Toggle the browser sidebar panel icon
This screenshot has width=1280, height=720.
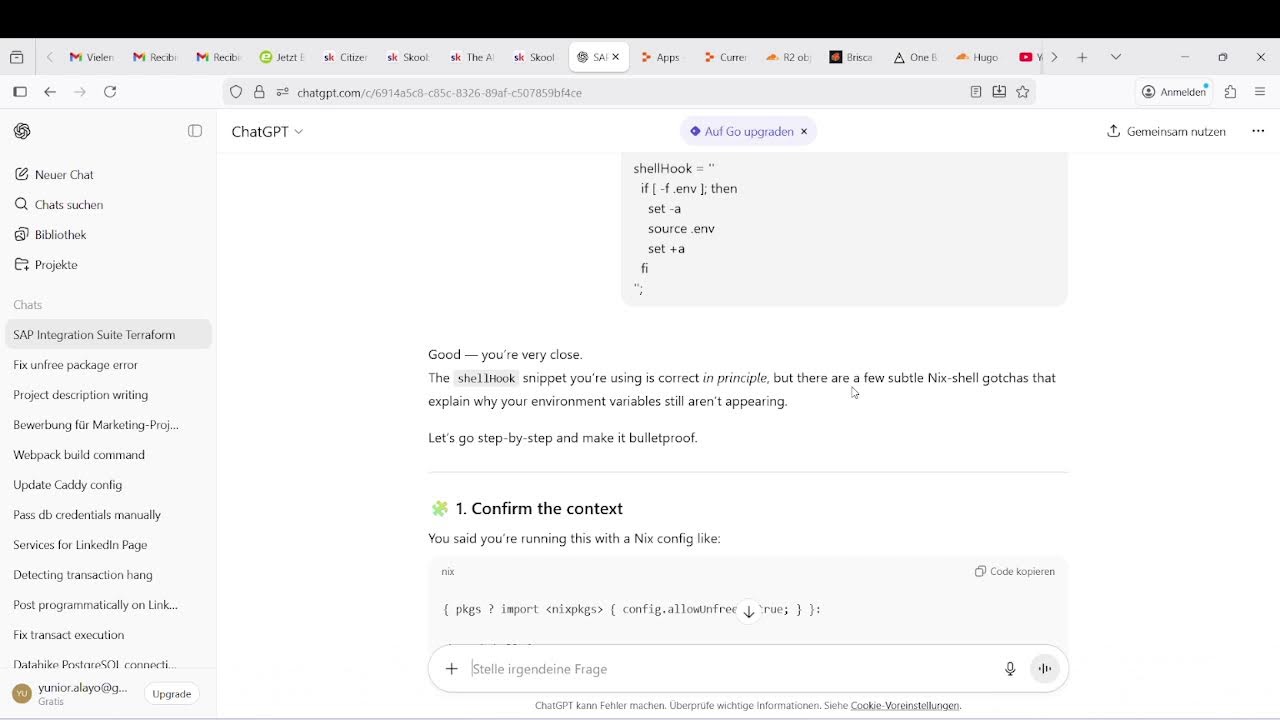click(x=20, y=91)
